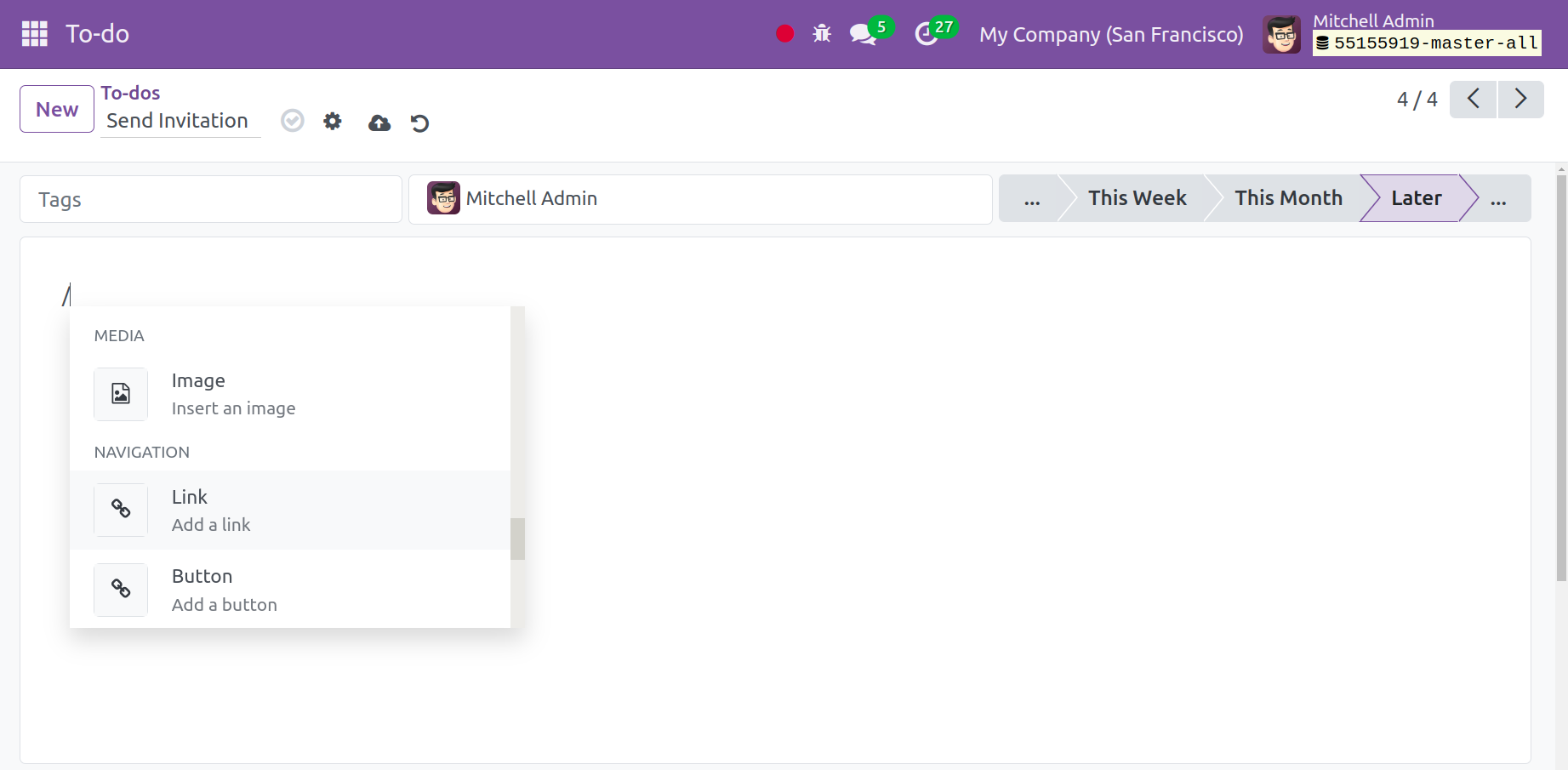Click Mitchell Admin avatar in top bar
1568x770 pixels.
tap(1281, 35)
